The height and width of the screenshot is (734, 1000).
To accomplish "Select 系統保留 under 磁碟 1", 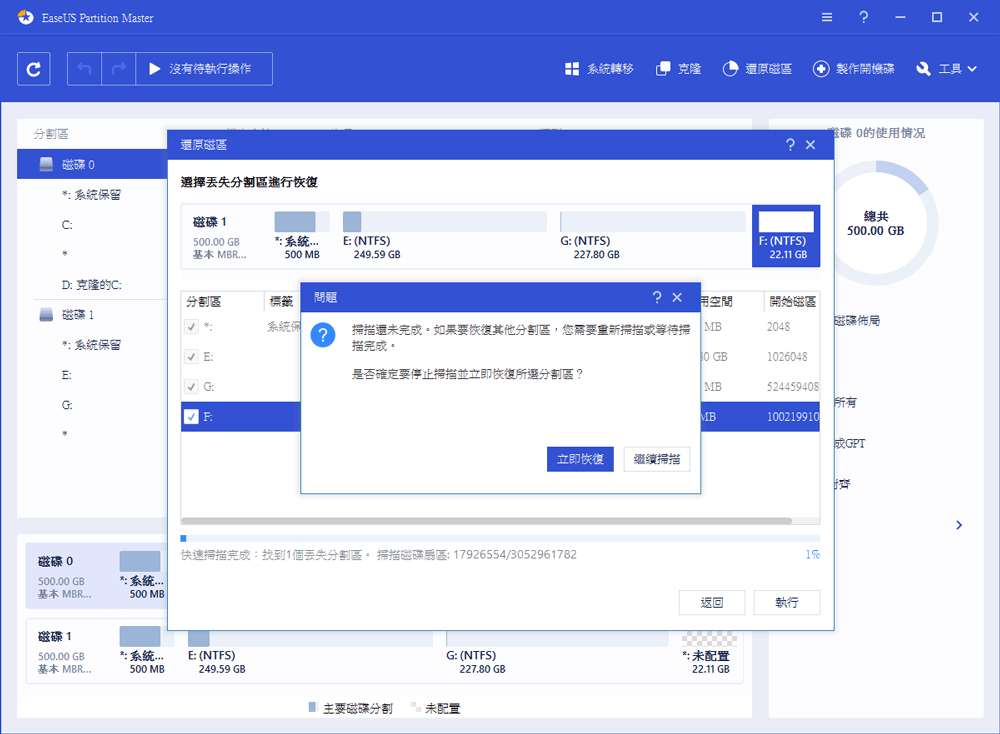I will (91, 345).
